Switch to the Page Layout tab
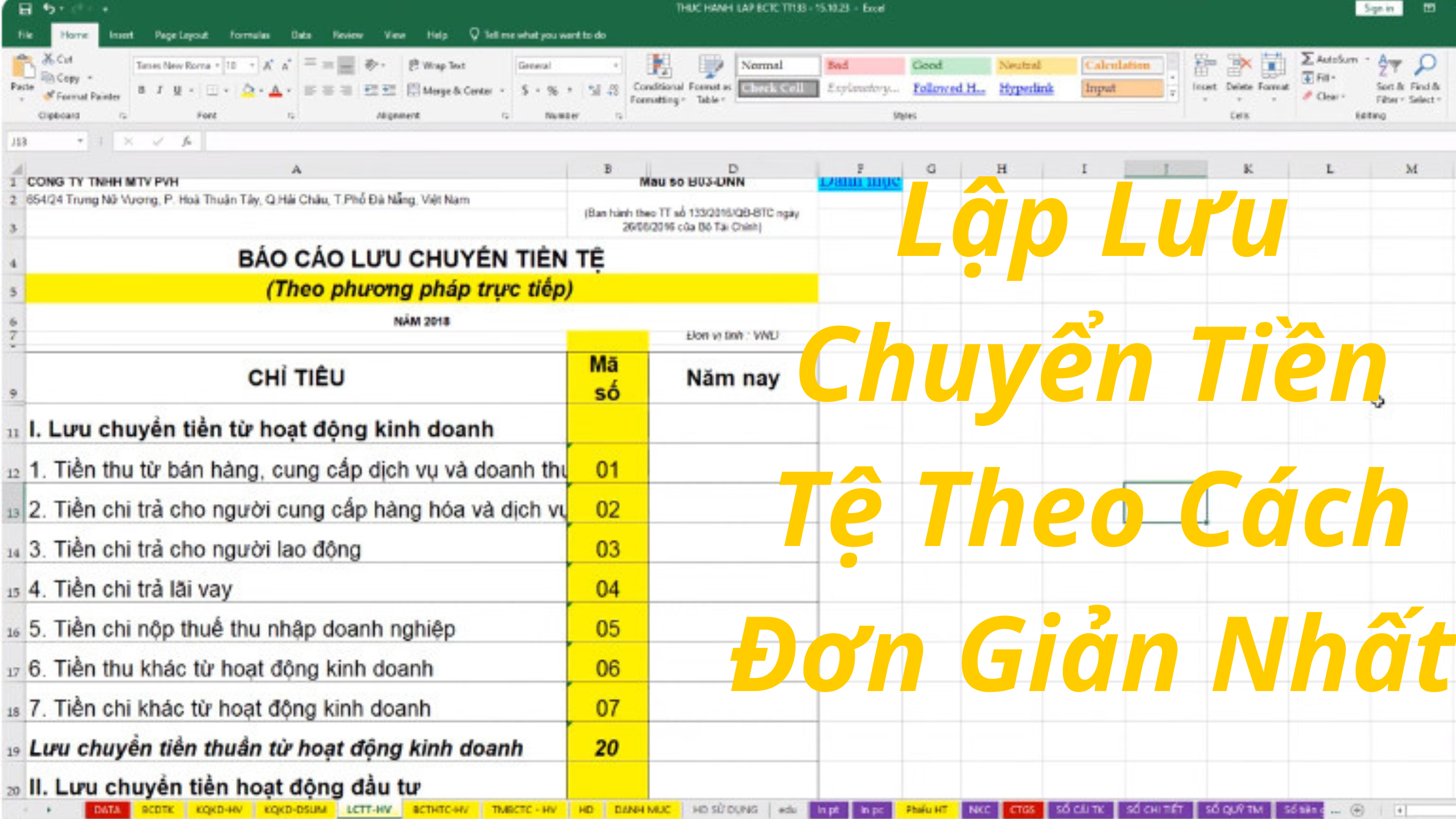This screenshot has width=1456, height=819. tap(181, 35)
